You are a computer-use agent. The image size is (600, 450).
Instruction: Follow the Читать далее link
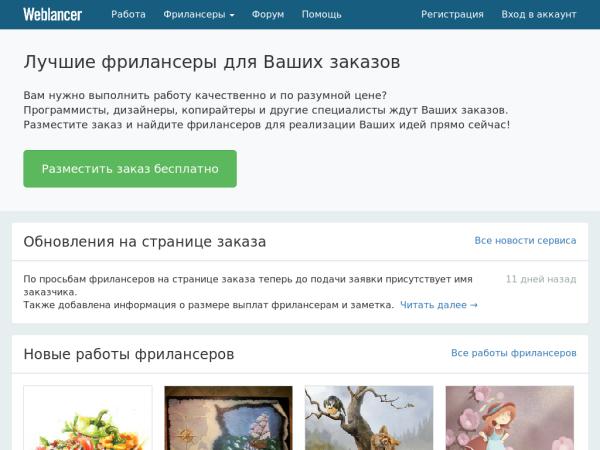(439, 305)
